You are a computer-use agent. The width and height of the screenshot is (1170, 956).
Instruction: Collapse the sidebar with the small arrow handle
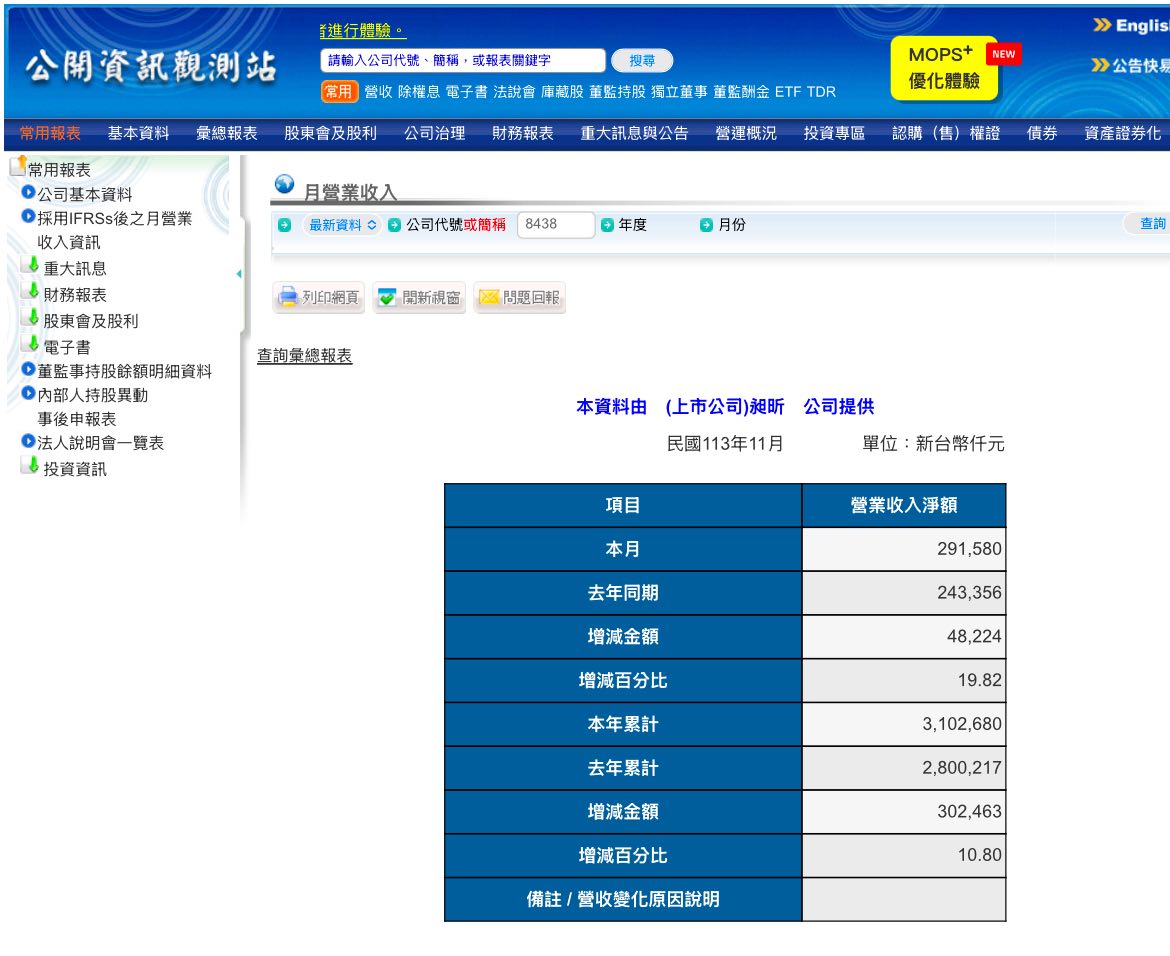point(238,274)
